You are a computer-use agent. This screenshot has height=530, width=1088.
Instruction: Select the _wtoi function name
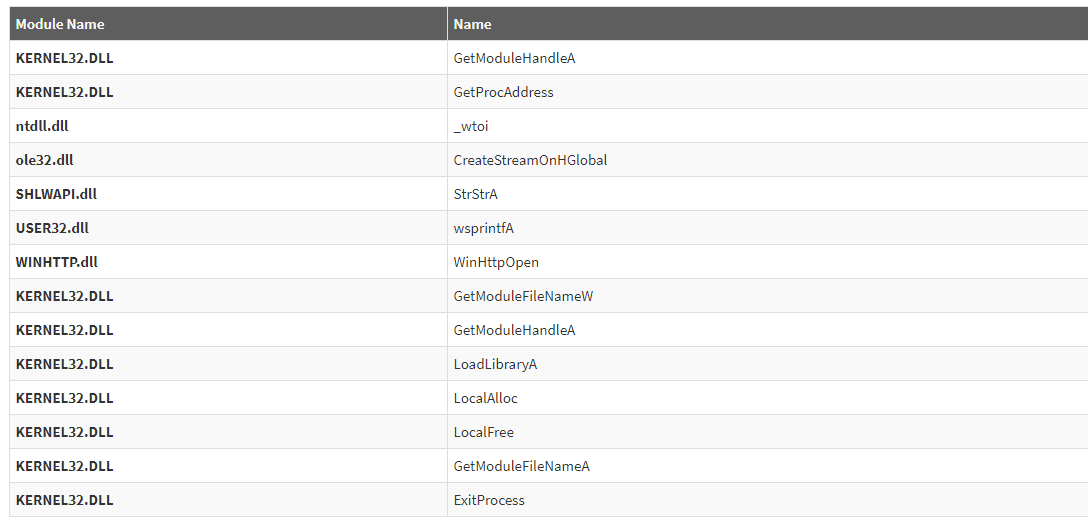coord(471,126)
